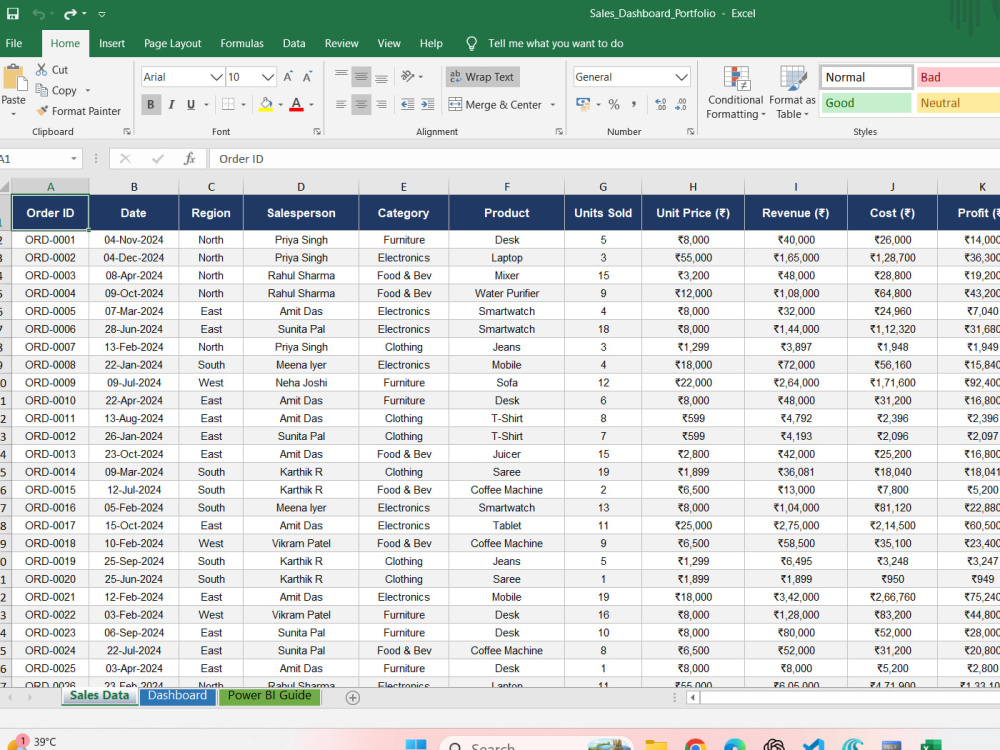1000x750 pixels.
Task: Increase font size with larger A icon
Action: click(288, 77)
